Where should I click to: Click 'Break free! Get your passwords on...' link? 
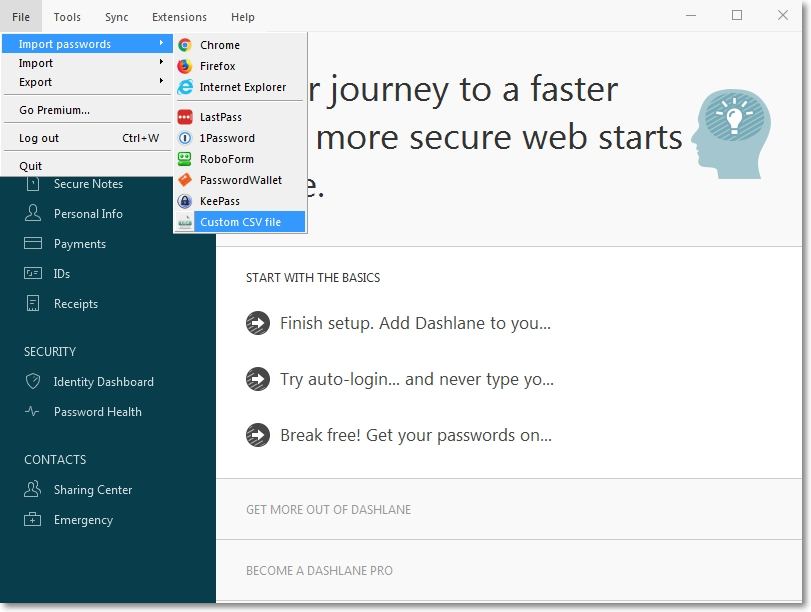pyautogui.click(x=416, y=435)
